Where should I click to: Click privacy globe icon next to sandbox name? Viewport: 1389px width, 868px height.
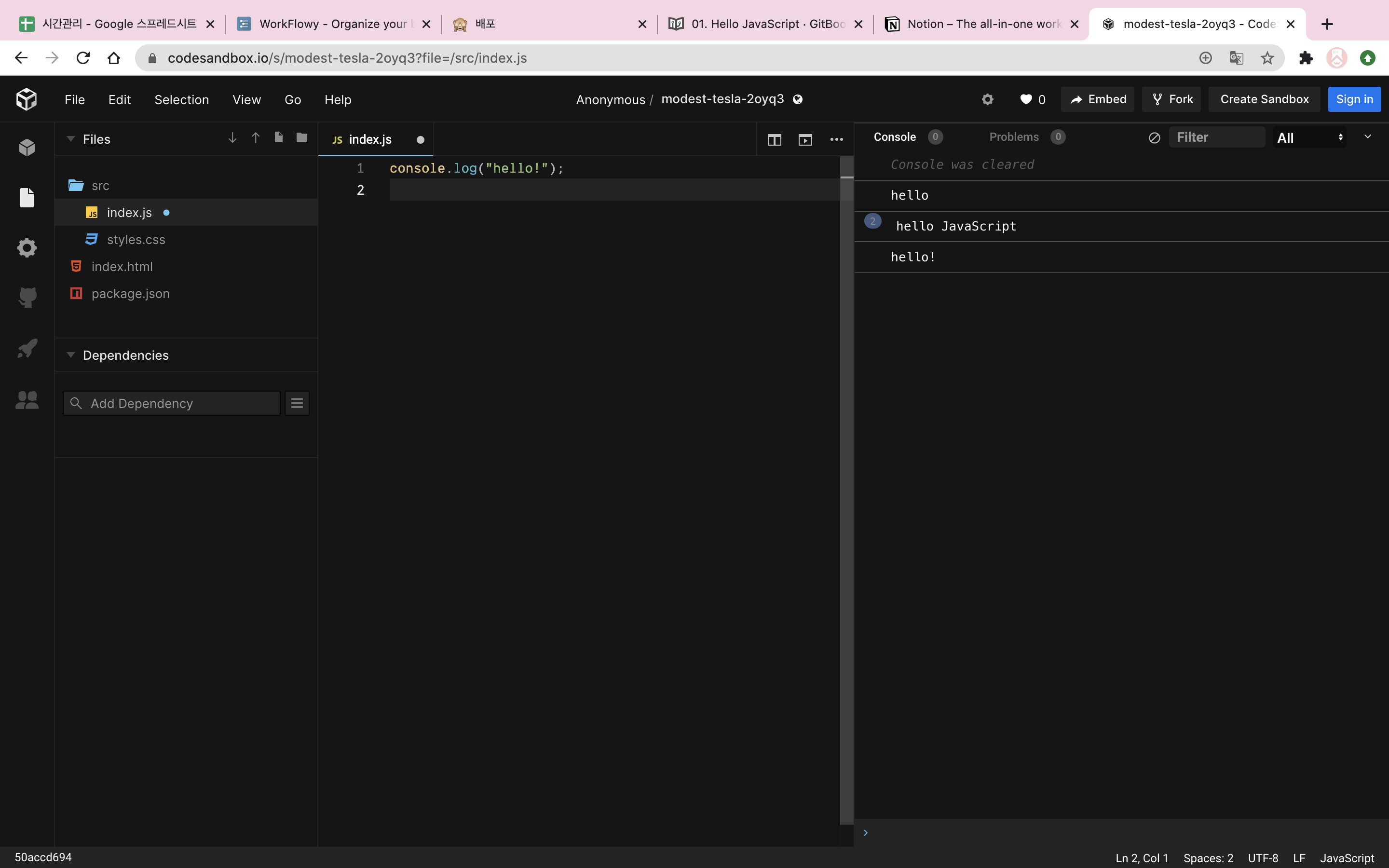(x=797, y=99)
